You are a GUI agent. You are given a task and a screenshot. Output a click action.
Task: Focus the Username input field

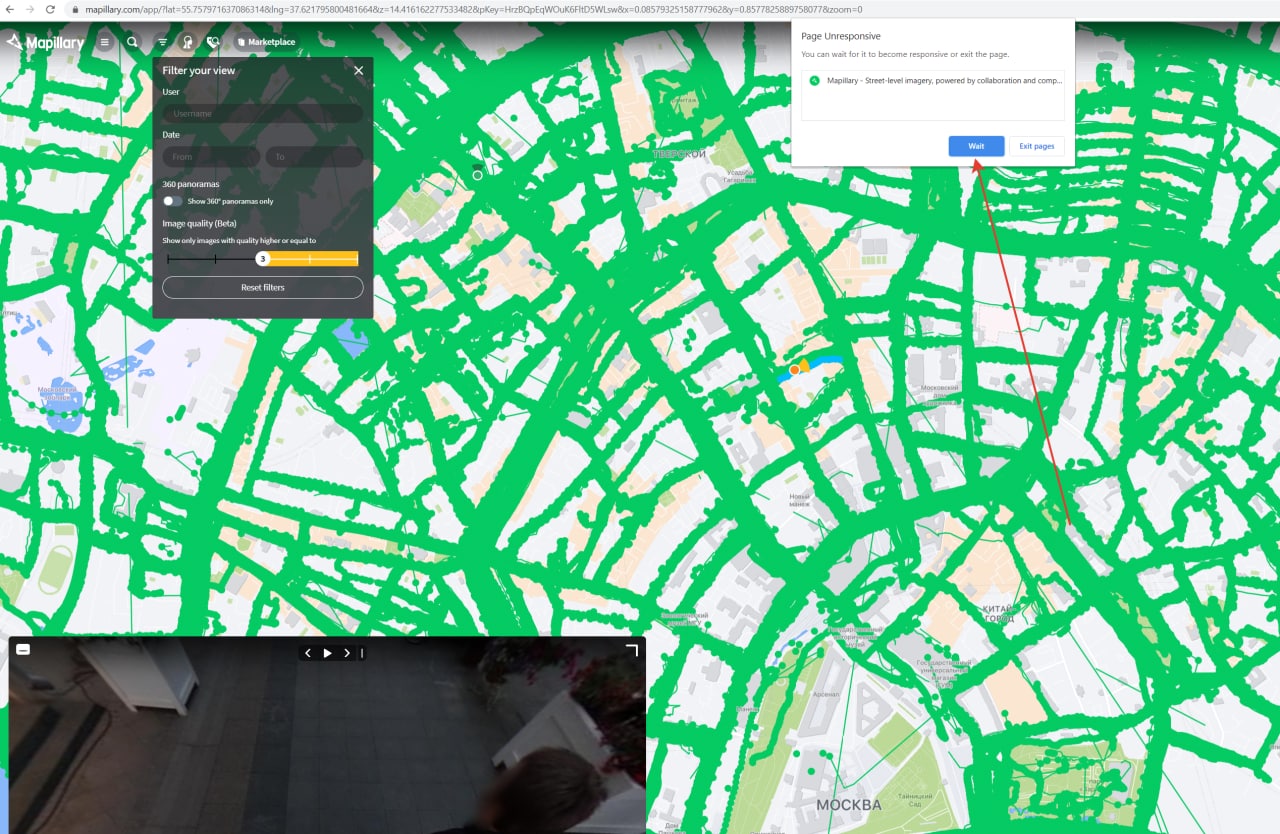[263, 114]
